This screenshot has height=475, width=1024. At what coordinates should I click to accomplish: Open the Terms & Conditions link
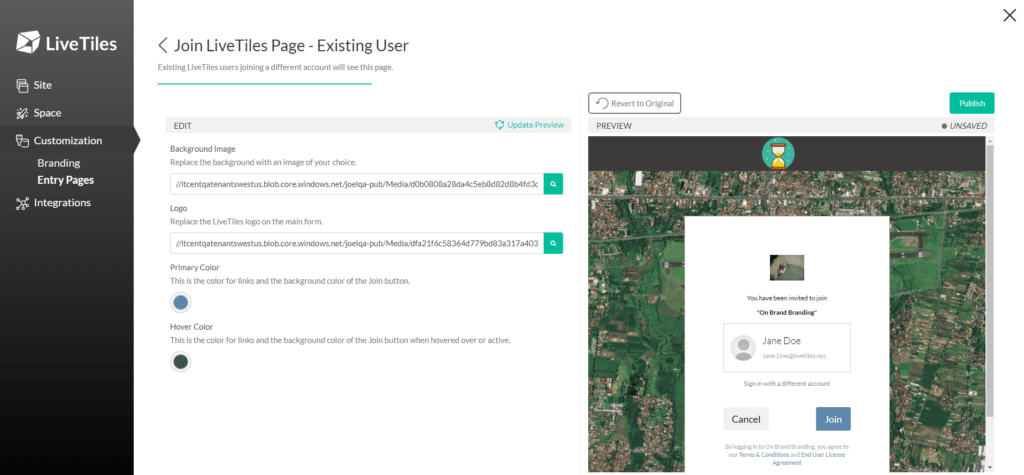click(x=764, y=454)
